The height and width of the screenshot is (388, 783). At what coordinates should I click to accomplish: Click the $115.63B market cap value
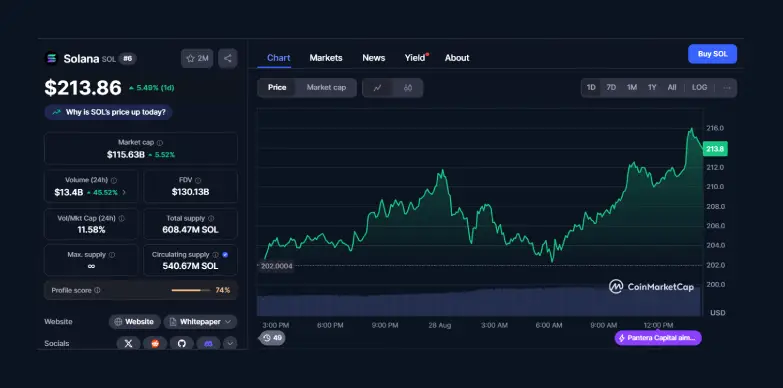(x=126, y=155)
